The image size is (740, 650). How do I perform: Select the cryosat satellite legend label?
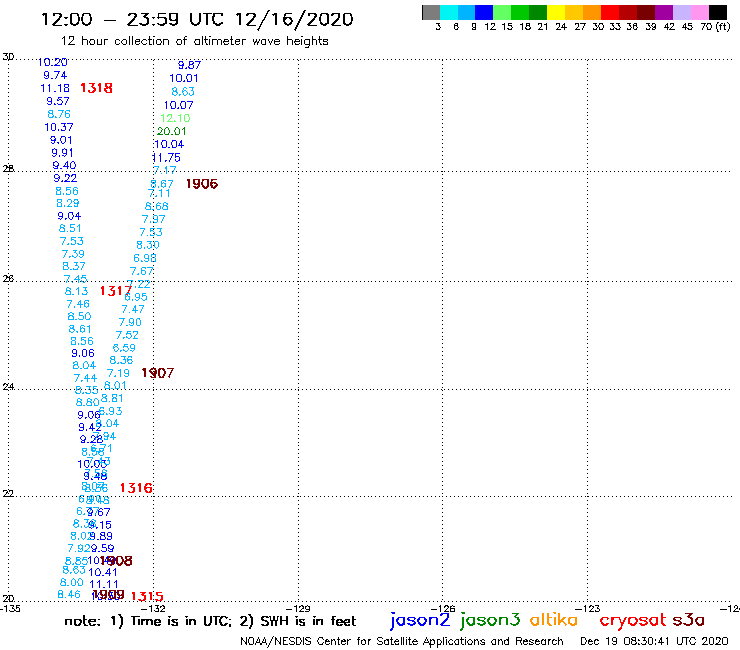tap(632, 620)
